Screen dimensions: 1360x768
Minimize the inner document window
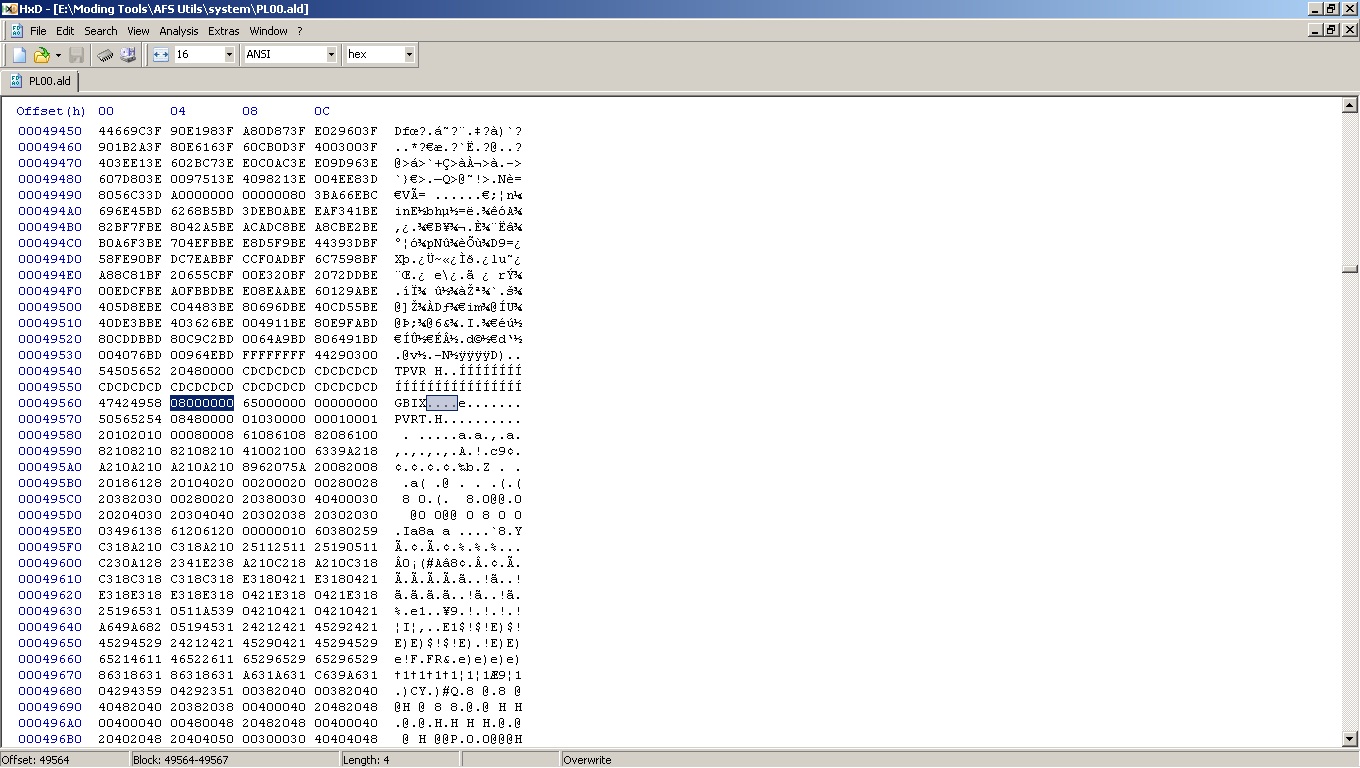(x=1316, y=30)
